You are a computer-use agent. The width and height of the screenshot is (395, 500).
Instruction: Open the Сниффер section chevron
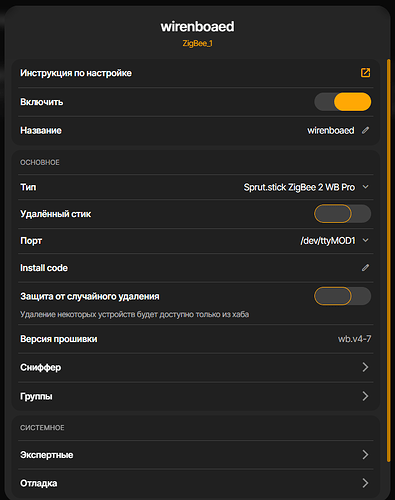365,367
